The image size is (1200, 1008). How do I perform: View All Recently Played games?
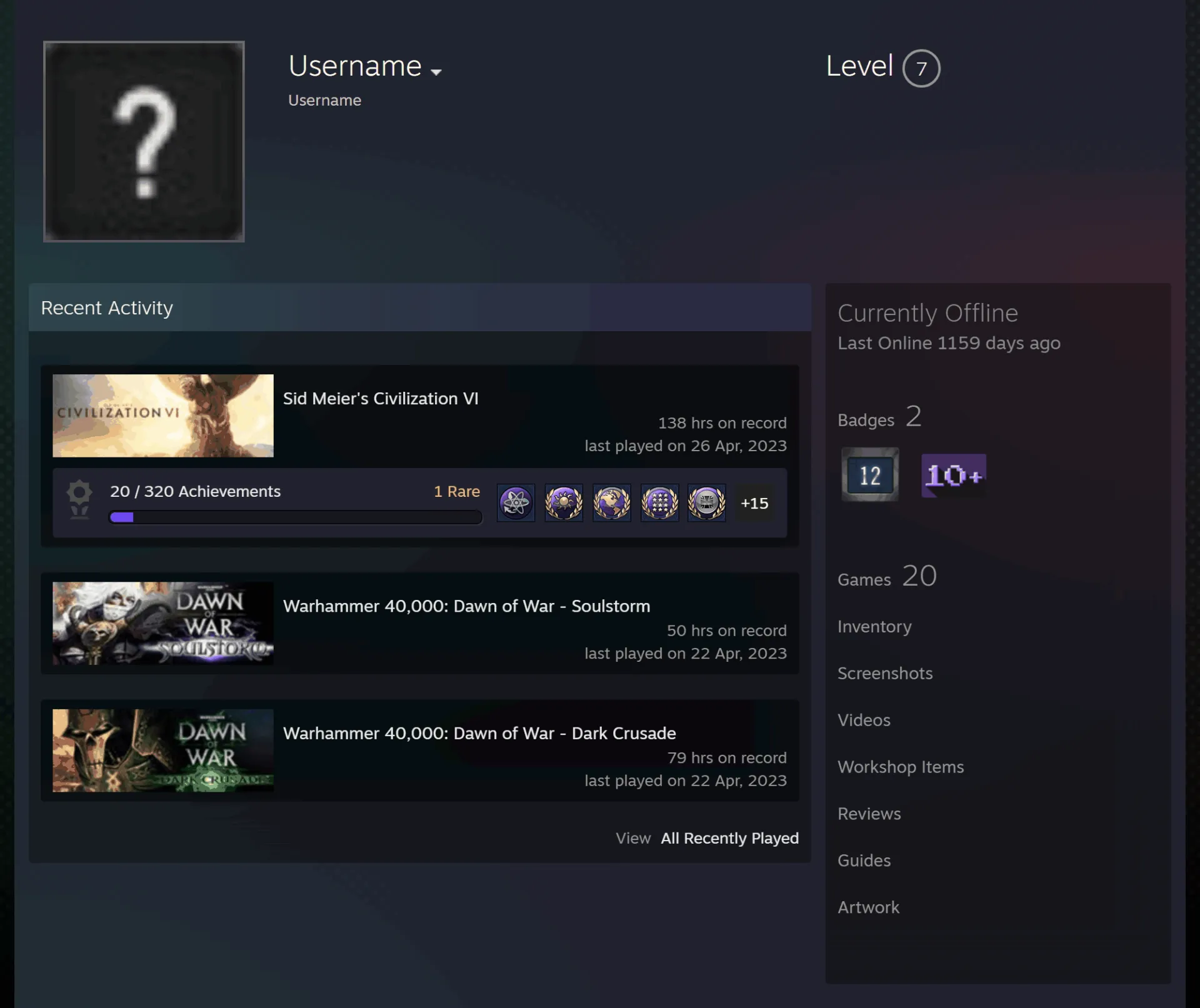pos(730,838)
